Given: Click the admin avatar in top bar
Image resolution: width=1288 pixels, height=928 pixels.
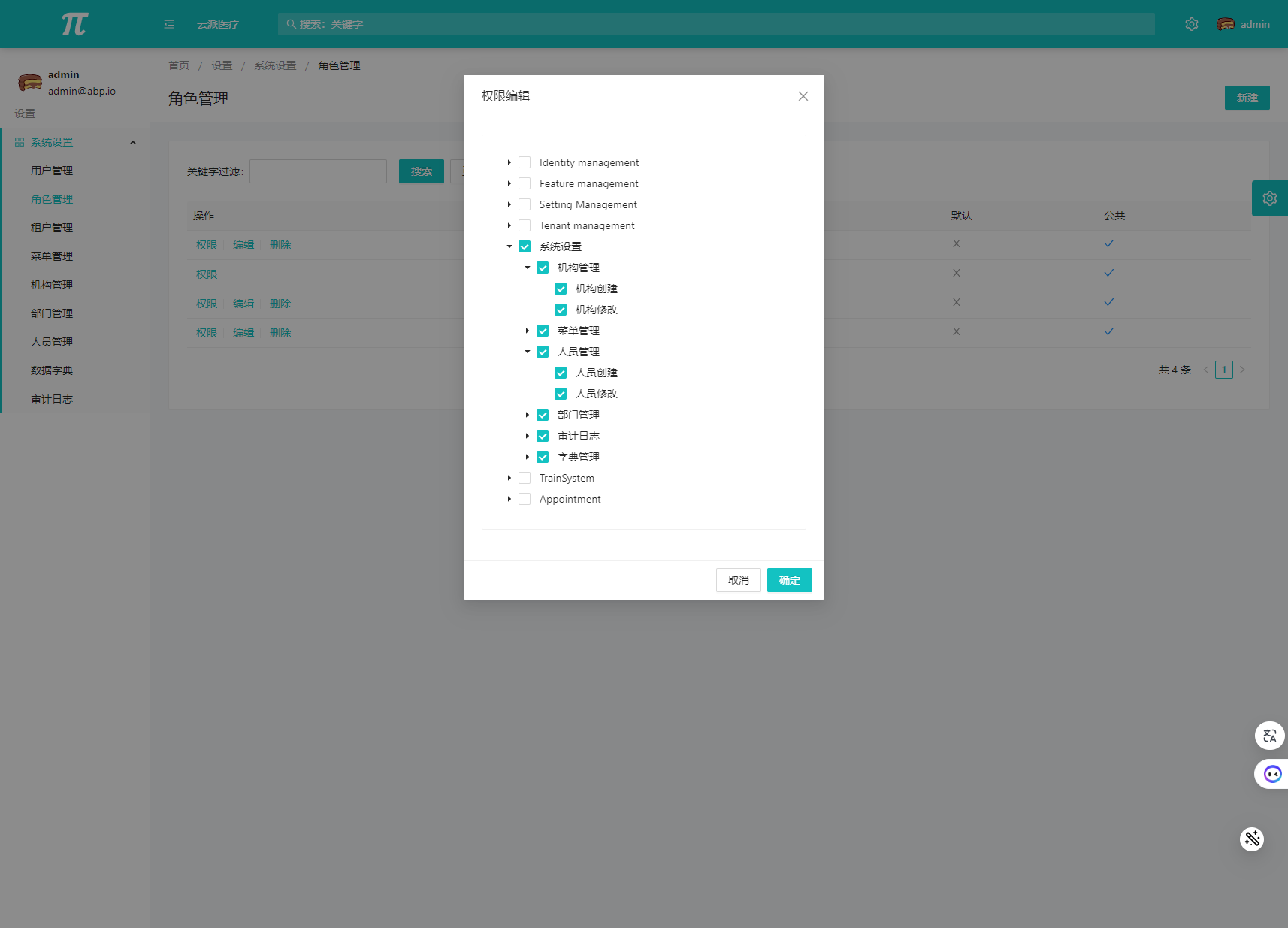Looking at the screenshot, I should 1226,24.
